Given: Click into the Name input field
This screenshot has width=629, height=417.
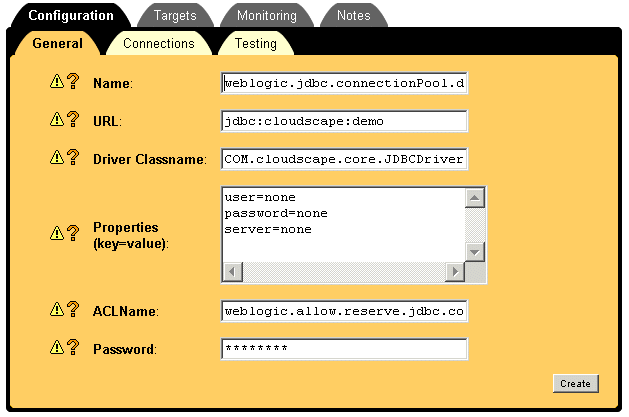Looking at the screenshot, I should coord(344,83).
